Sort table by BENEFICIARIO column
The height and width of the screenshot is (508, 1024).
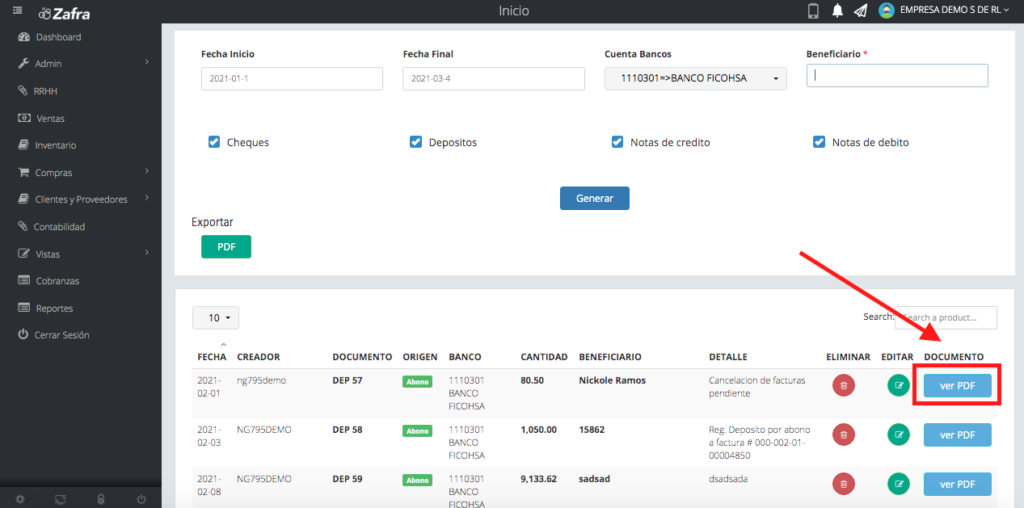pos(610,357)
